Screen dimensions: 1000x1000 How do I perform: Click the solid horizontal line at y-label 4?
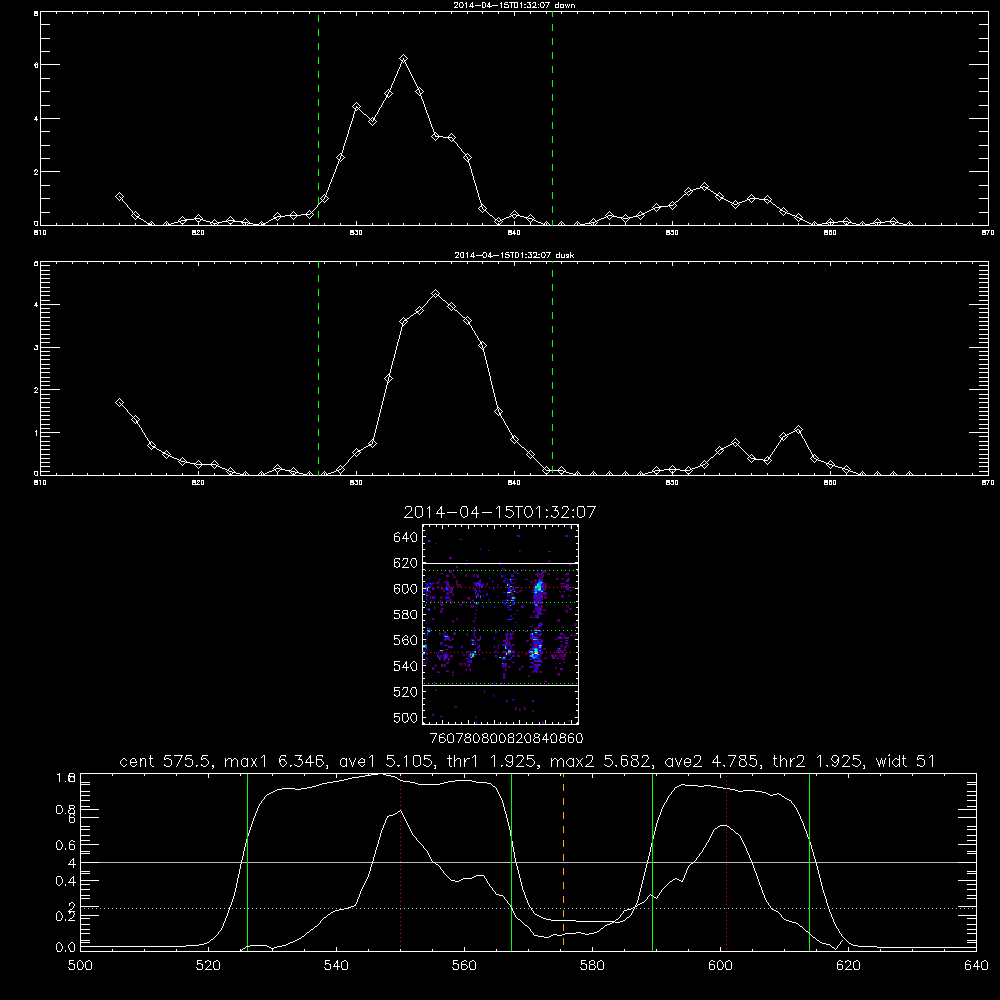point(528,863)
